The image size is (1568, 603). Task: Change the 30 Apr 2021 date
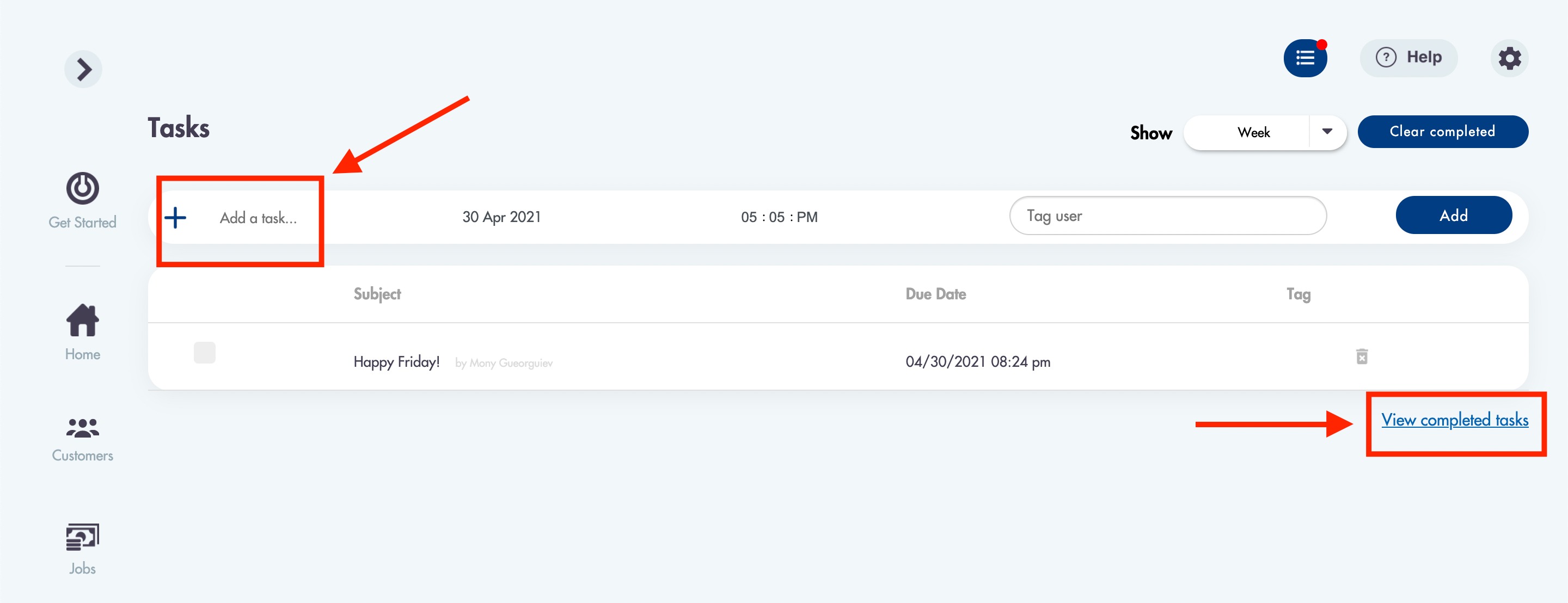point(501,217)
